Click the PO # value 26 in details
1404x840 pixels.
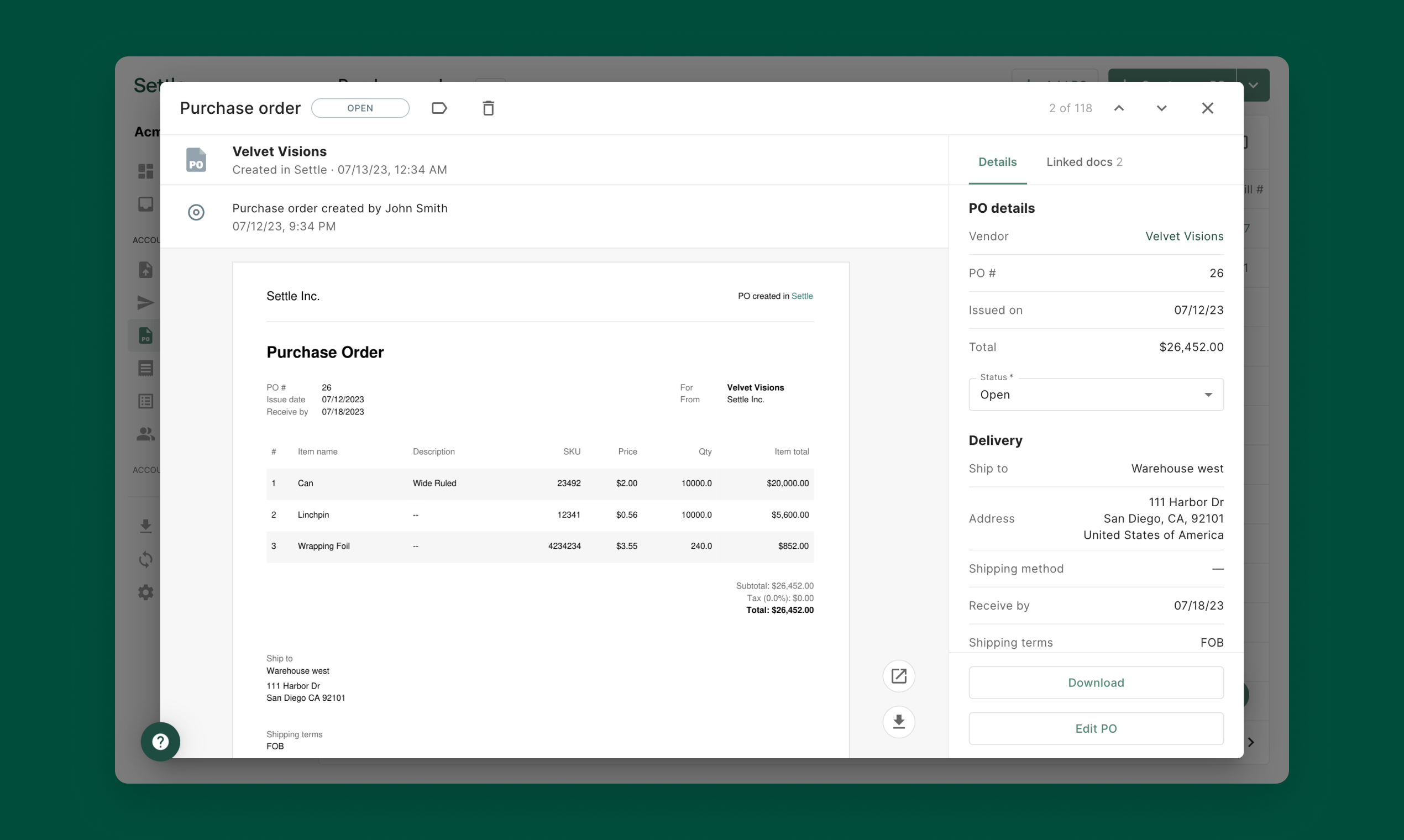coord(1217,274)
